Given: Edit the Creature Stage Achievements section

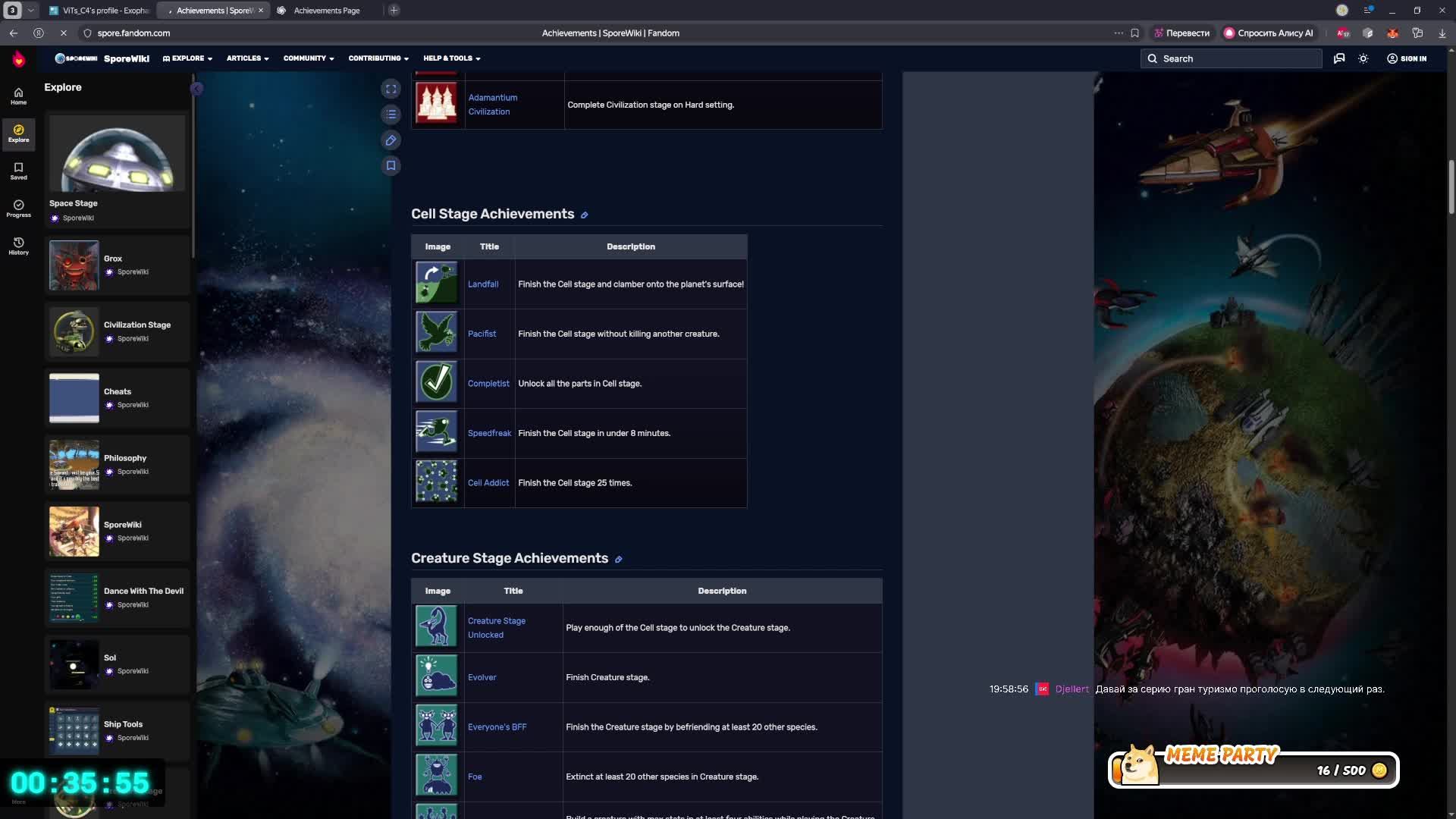Looking at the screenshot, I should tap(618, 560).
